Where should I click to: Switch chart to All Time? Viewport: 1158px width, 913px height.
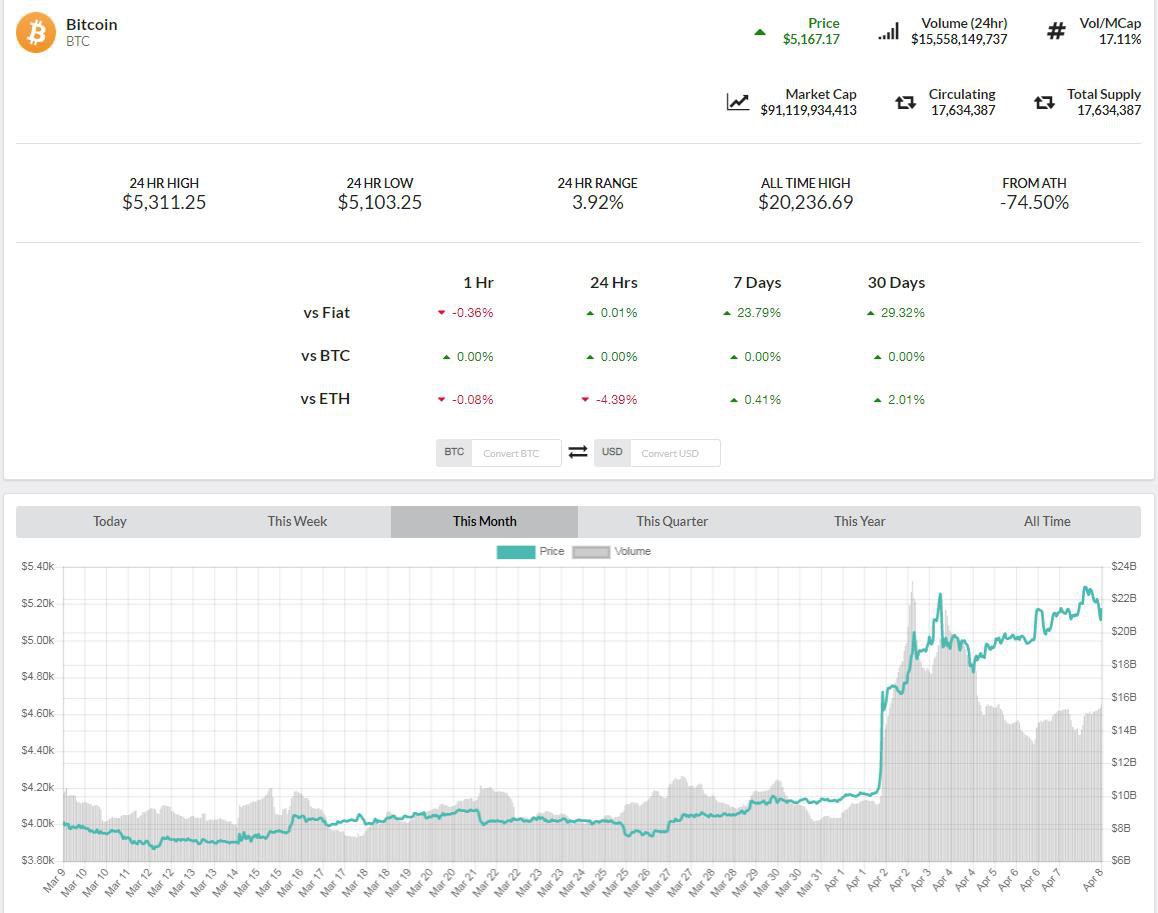pos(1047,522)
